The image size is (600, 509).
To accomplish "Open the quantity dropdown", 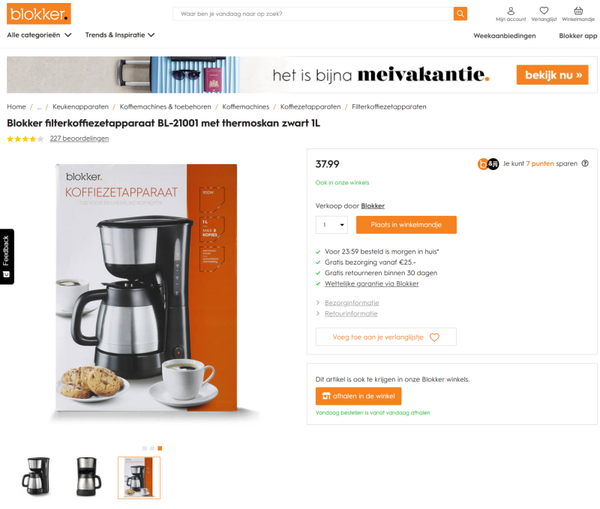I will pos(331,225).
